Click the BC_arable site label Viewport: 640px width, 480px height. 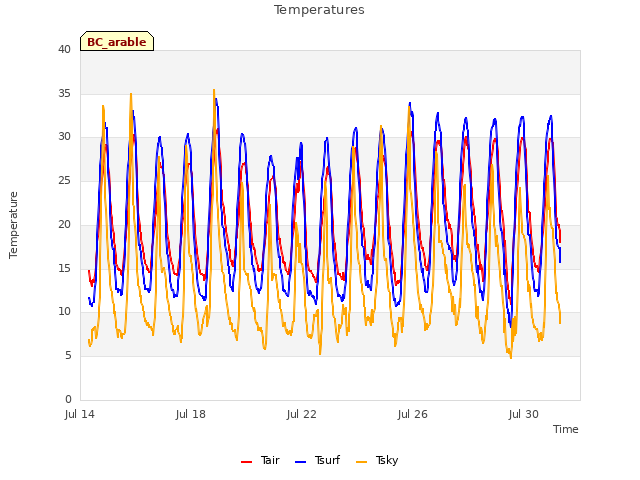pyautogui.click(x=117, y=41)
